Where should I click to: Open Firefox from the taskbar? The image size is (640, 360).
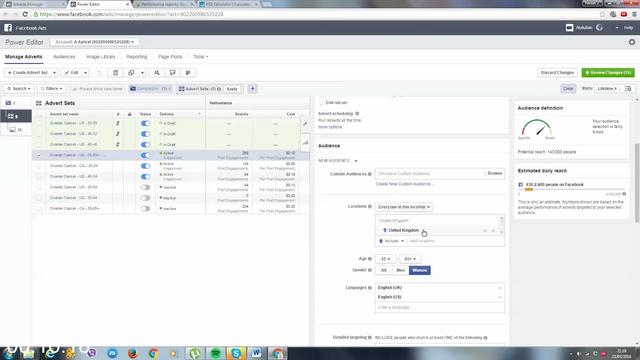point(133,353)
